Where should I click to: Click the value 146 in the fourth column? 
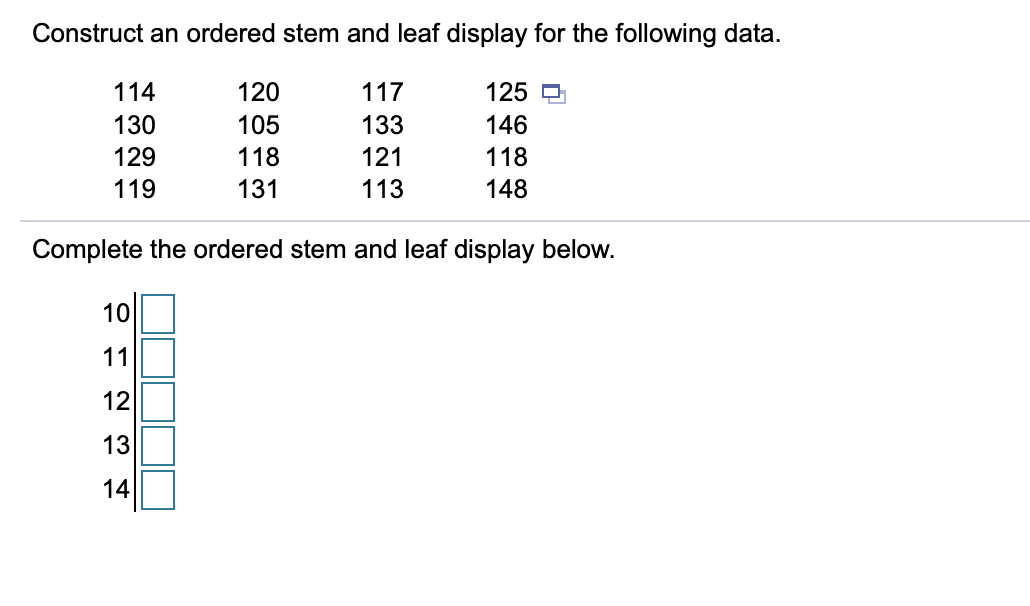point(505,124)
